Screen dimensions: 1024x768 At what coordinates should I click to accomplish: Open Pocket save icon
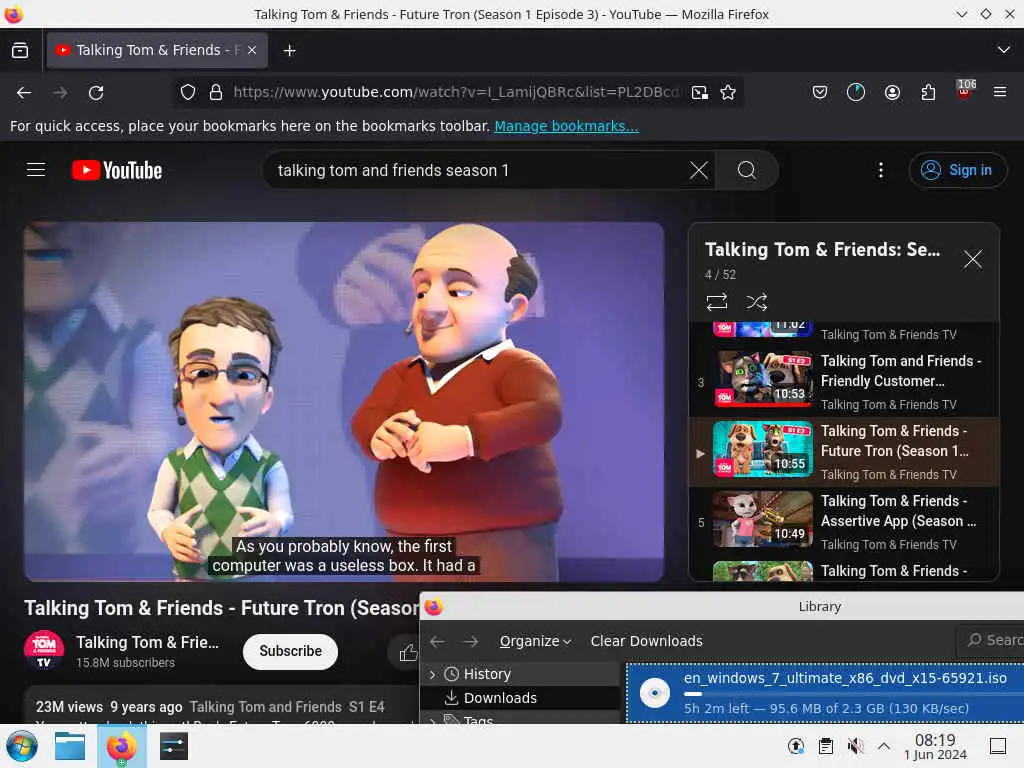[x=820, y=92]
